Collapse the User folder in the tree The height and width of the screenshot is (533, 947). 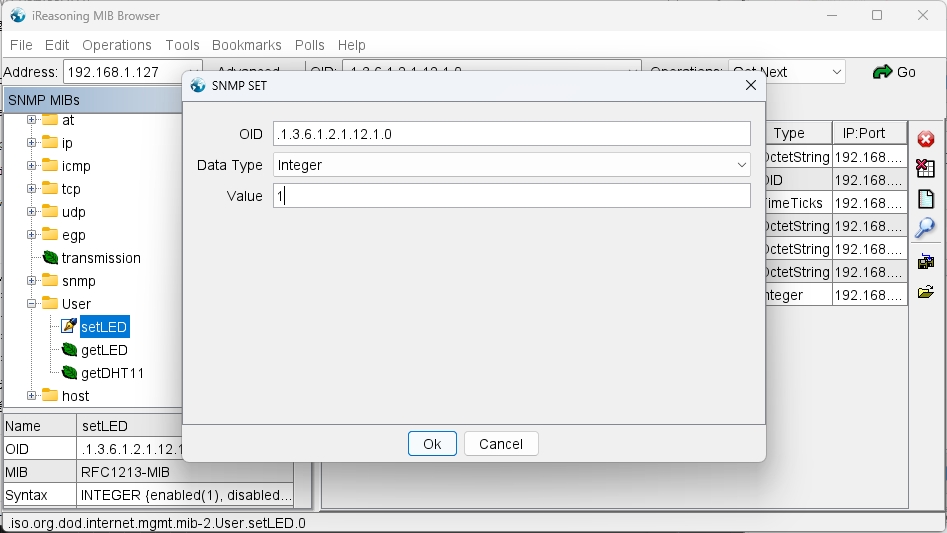[x=32, y=304]
